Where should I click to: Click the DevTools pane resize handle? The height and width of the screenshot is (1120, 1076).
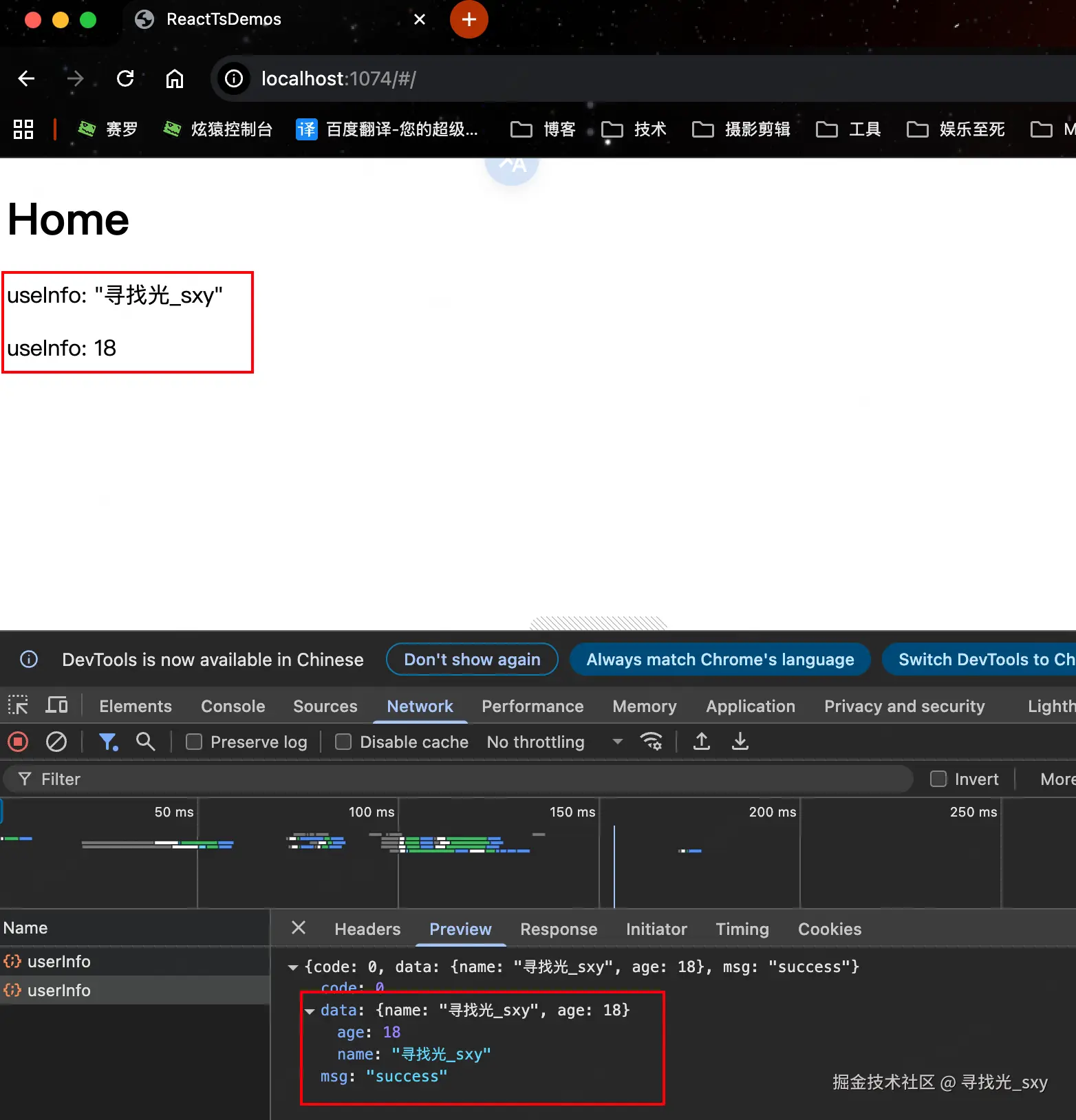tap(599, 623)
